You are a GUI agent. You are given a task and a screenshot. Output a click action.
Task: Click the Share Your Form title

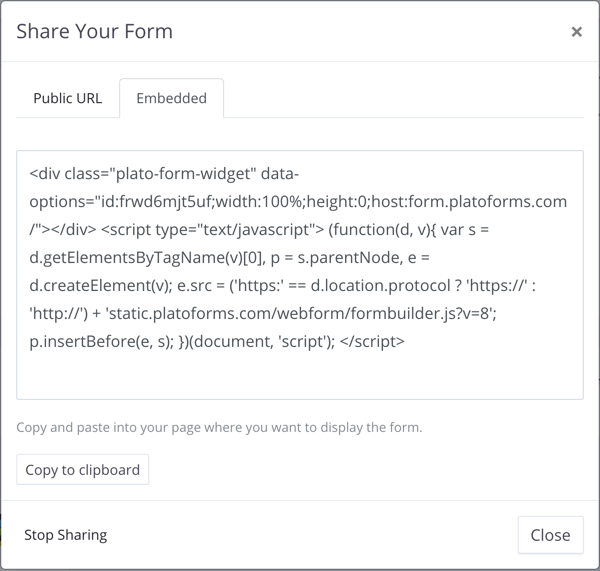tap(95, 31)
